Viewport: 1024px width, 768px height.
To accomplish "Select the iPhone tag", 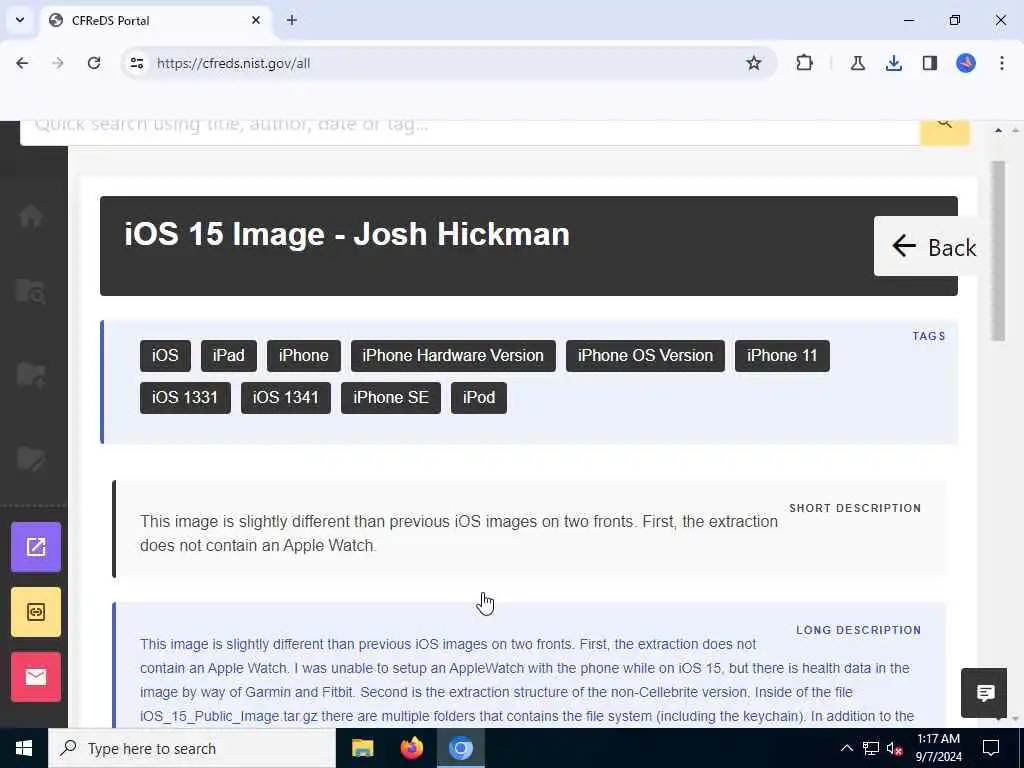I will tap(304, 356).
